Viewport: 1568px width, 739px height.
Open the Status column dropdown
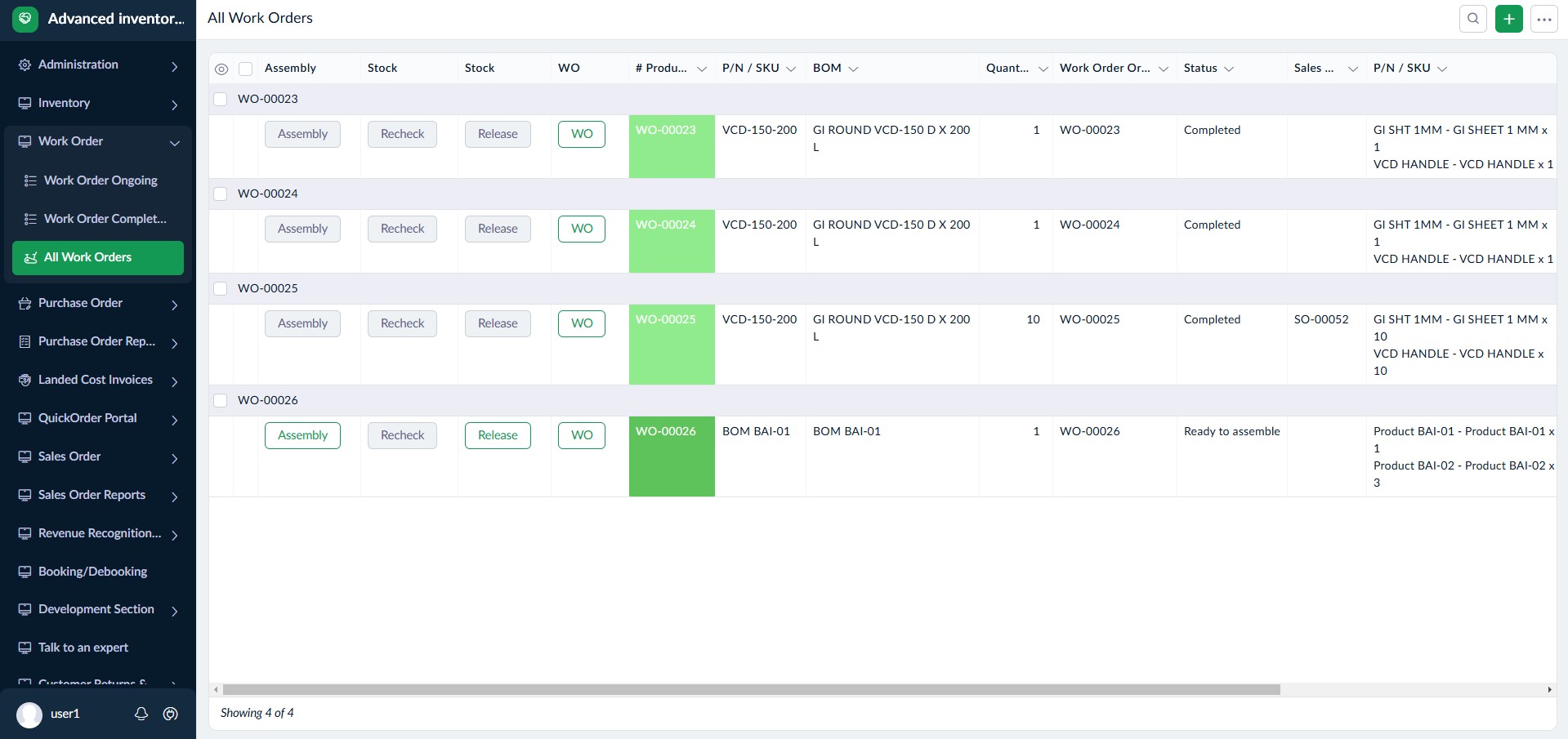tap(1229, 69)
